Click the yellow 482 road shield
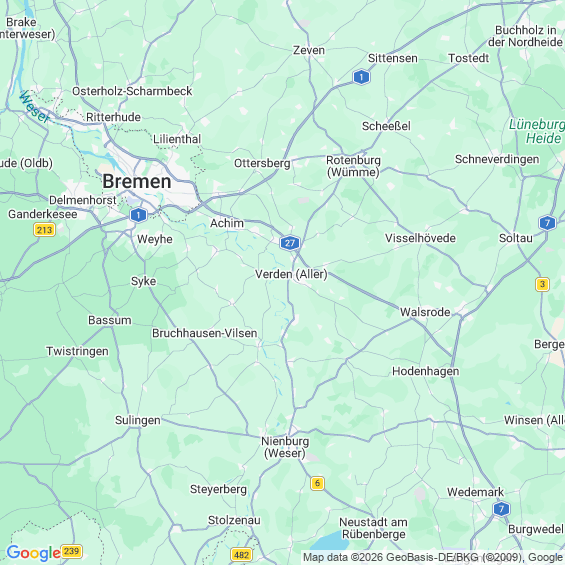 tap(241, 555)
